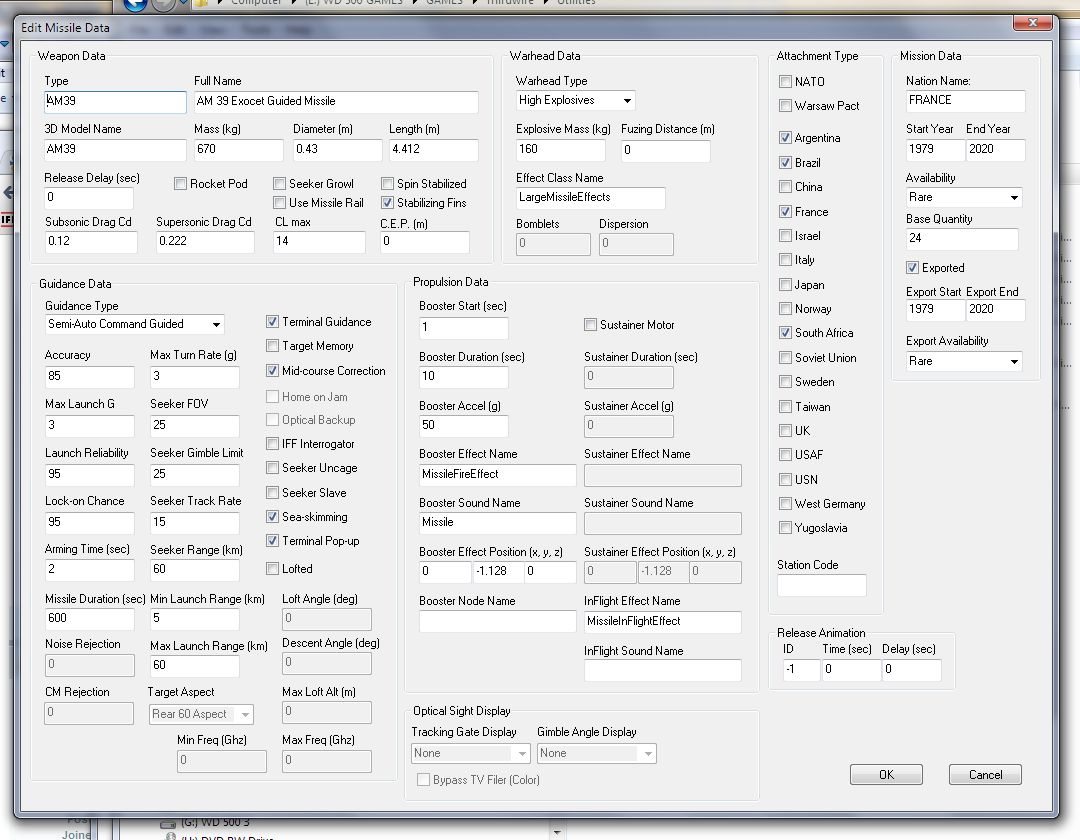Click the Export End year field
Image resolution: width=1080 pixels, height=840 pixels.
(x=995, y=310)
